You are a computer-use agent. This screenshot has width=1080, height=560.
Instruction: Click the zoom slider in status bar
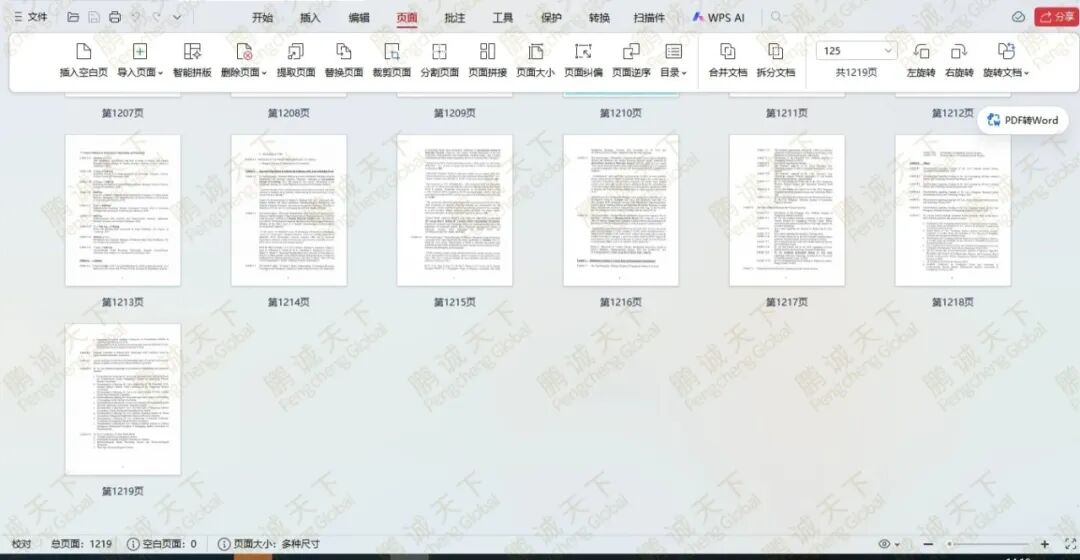(x=988, y=544)
